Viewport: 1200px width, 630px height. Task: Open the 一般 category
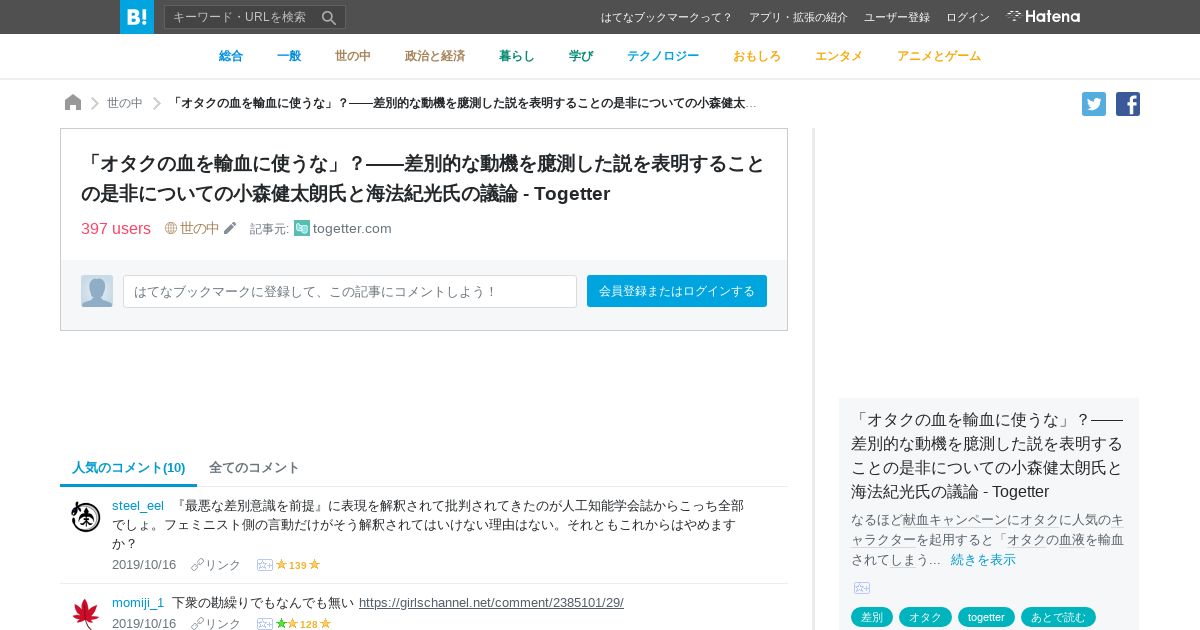(289, 56)
